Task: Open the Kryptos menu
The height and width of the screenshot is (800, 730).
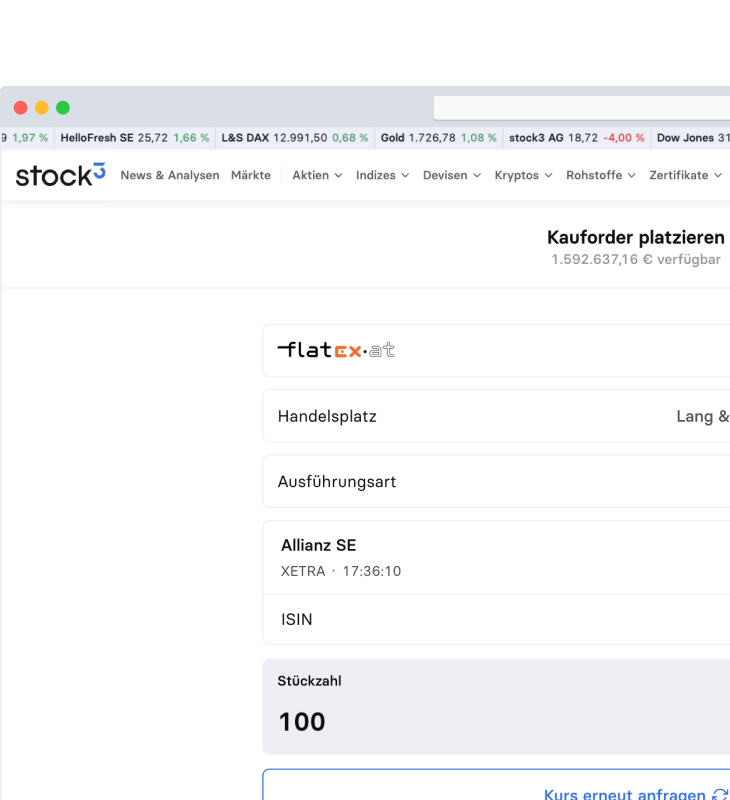Action: pyautogui.click(x=523, y=175)
